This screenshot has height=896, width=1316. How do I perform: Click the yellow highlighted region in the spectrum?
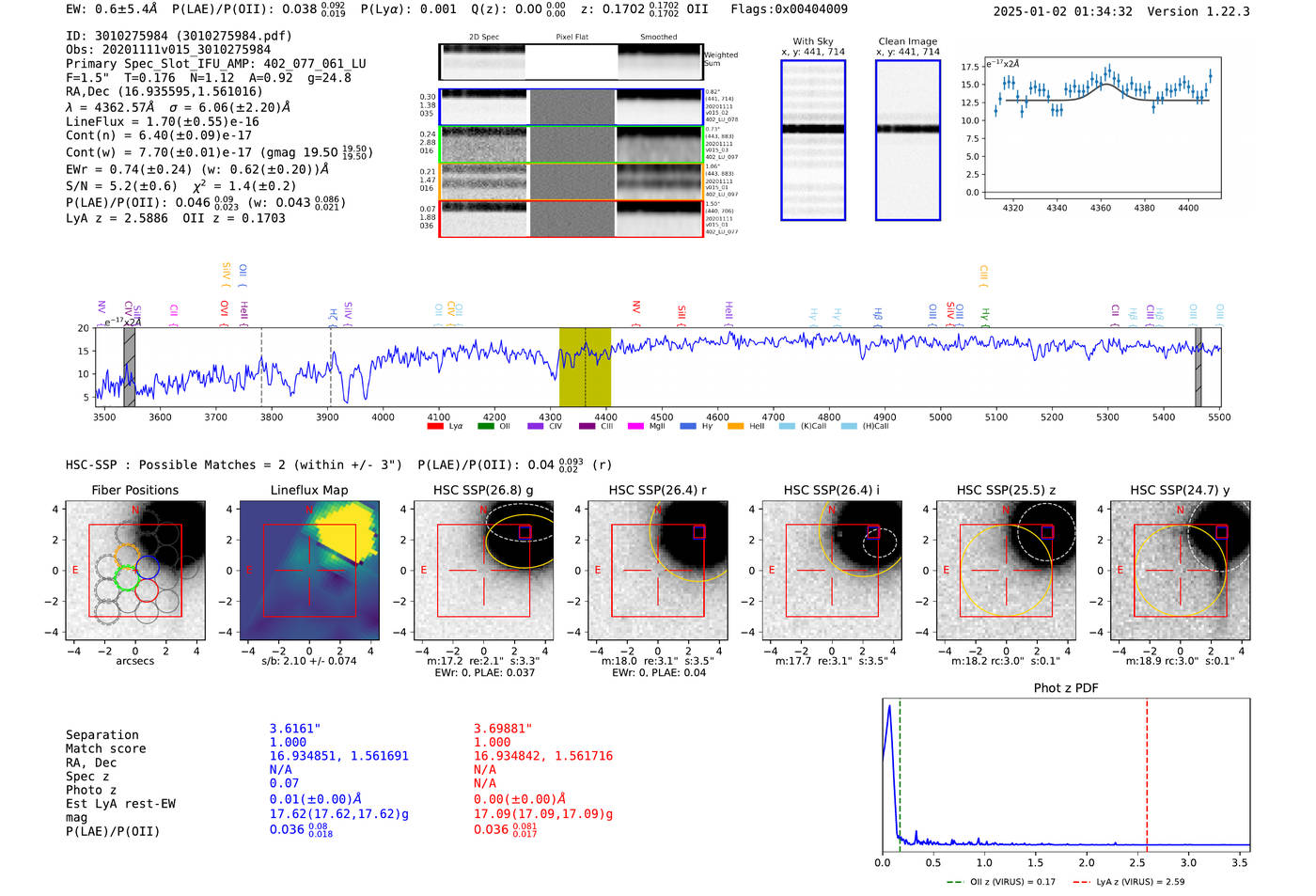pyautogui.click(x=585, y=368)
